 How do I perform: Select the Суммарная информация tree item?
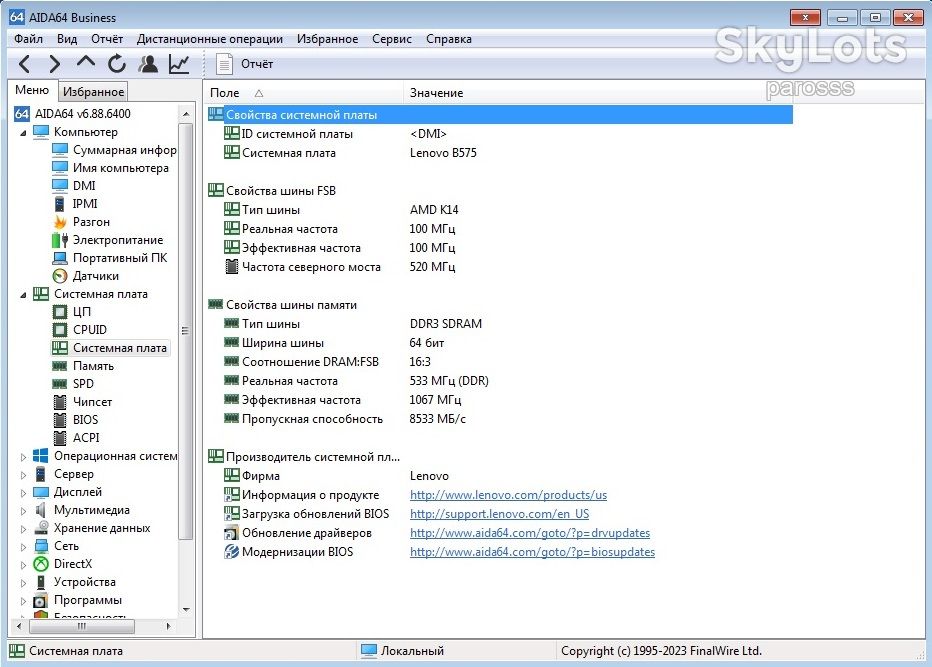pyautogui.click(x=124, y=150)
